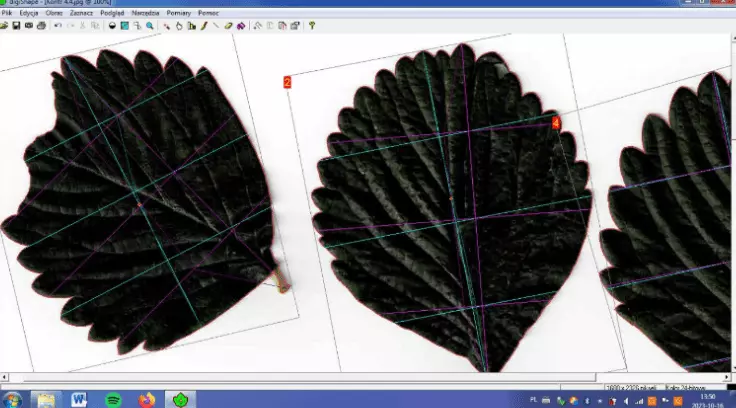Viewport: 736px width, 408px height.
Task: Click the Save diskette icon
Action: pos(17,25)
